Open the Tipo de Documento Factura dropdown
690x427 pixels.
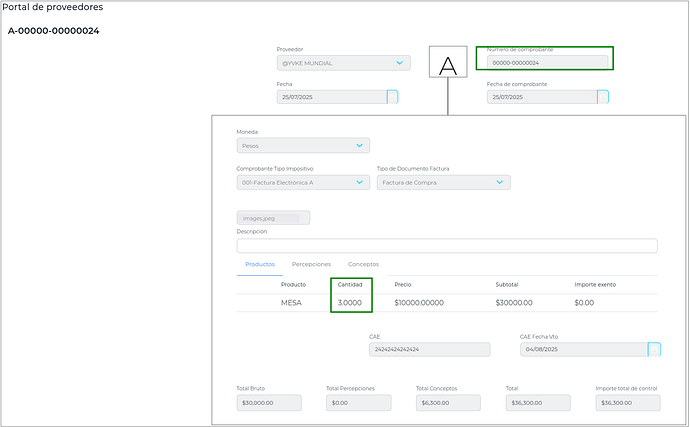pos(500,183)
